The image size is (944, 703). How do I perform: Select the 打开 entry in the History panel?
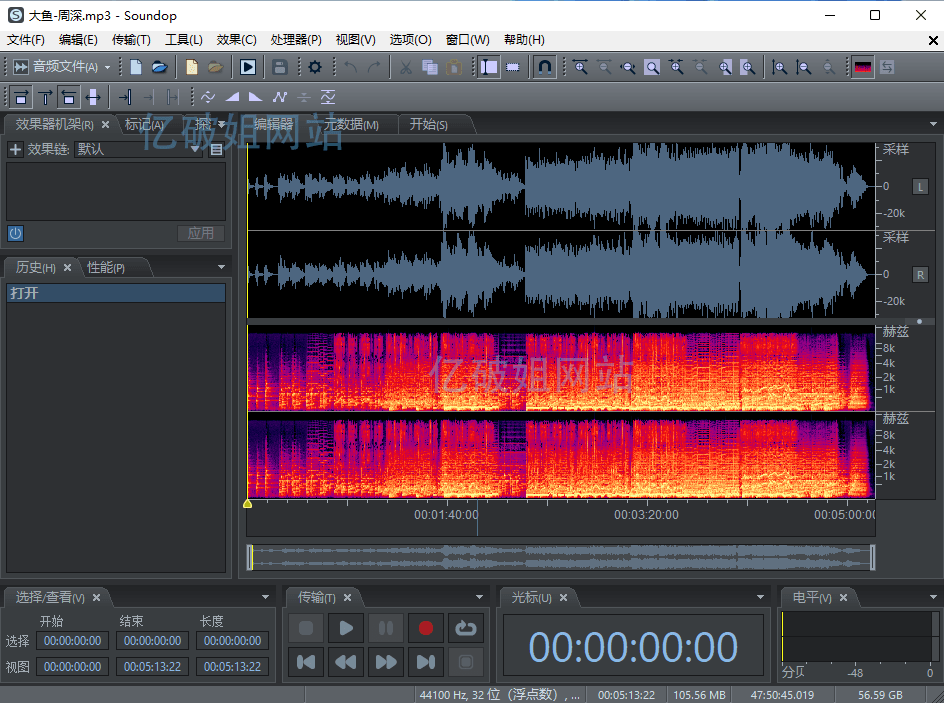pos(115,291)
